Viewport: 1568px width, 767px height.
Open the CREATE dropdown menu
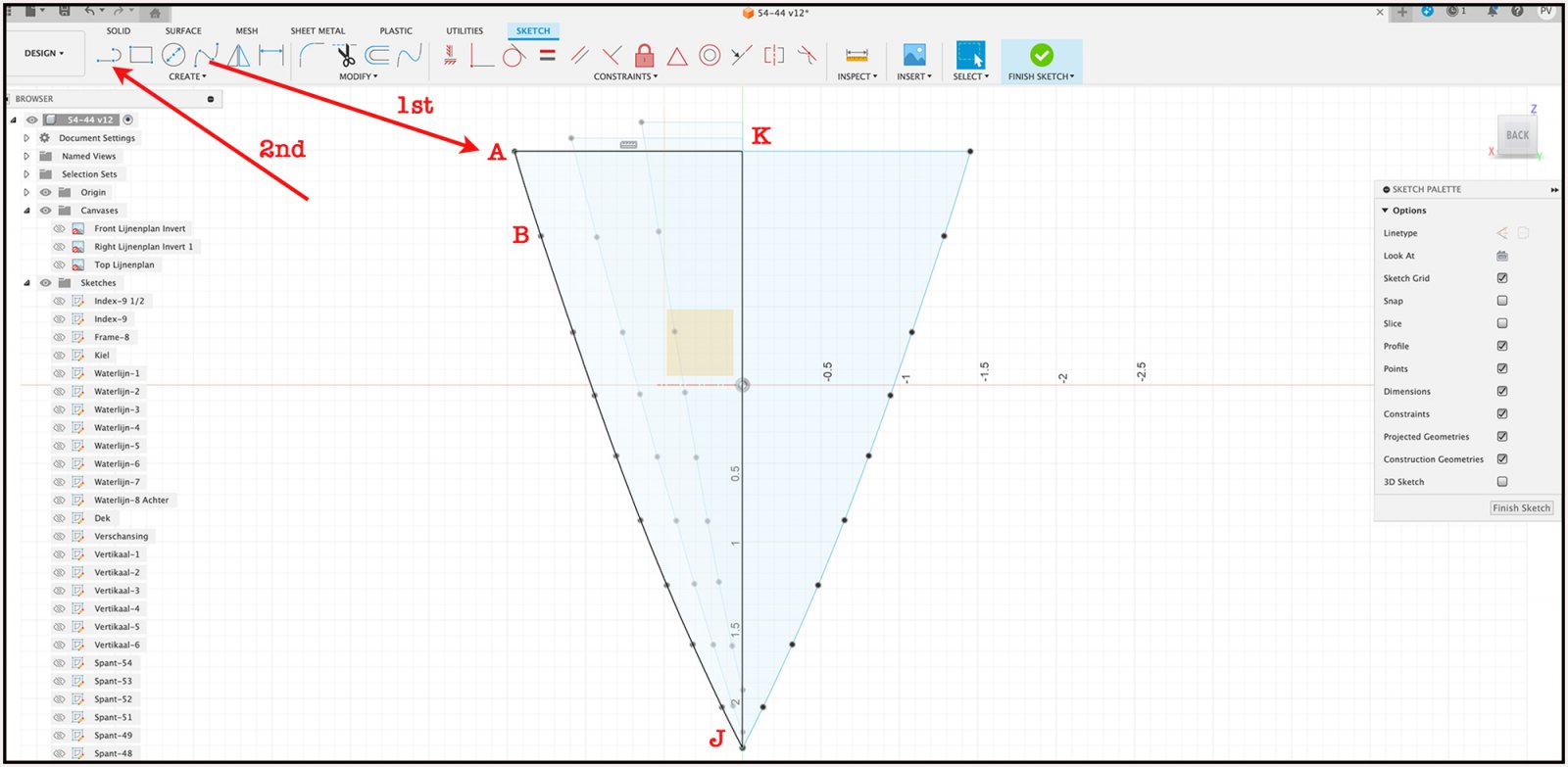pos(187,76)
